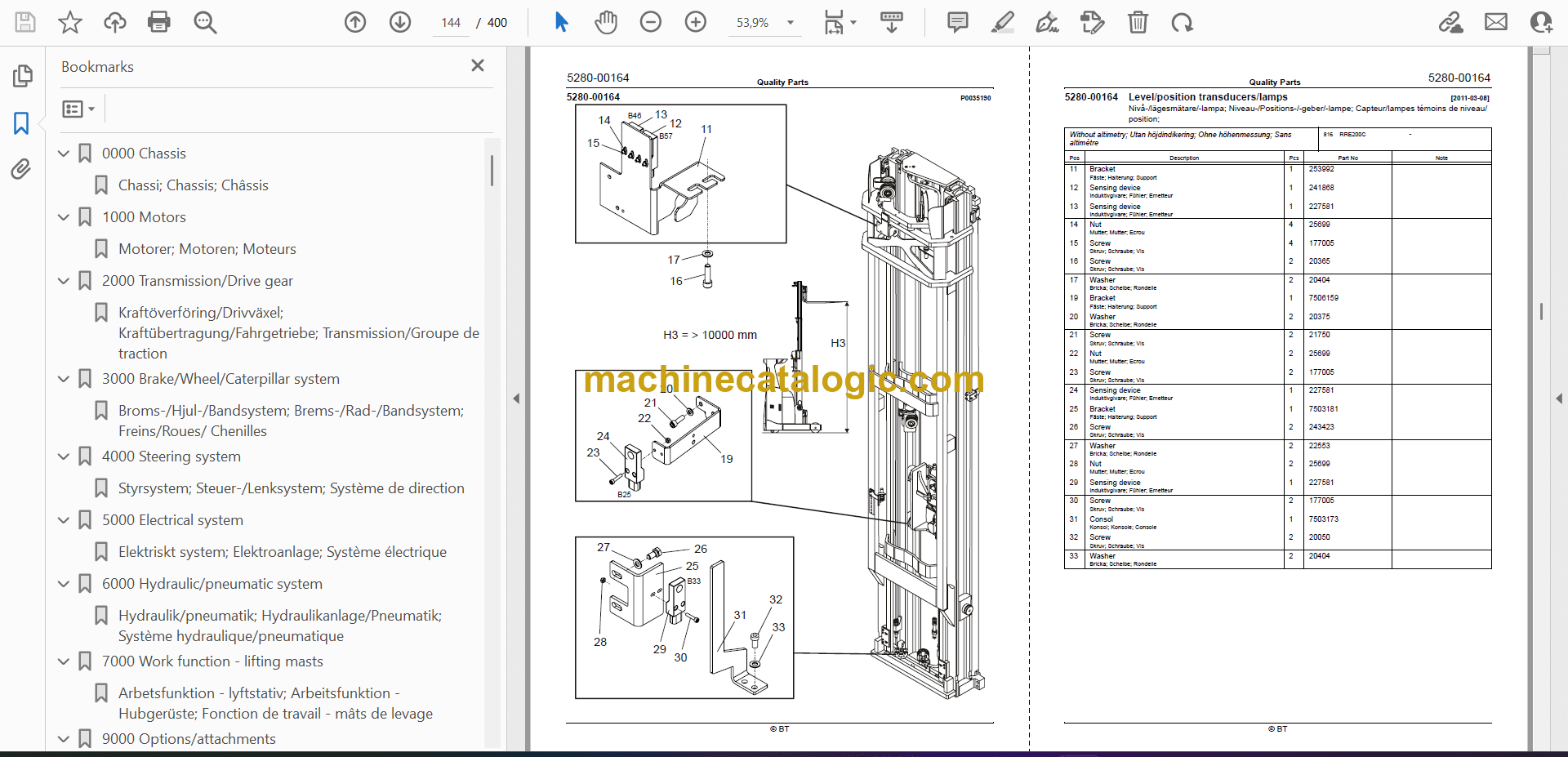Screen dimensions: 1568x757
Task: Delete with the trash can icon
Action: point(1138,22)
